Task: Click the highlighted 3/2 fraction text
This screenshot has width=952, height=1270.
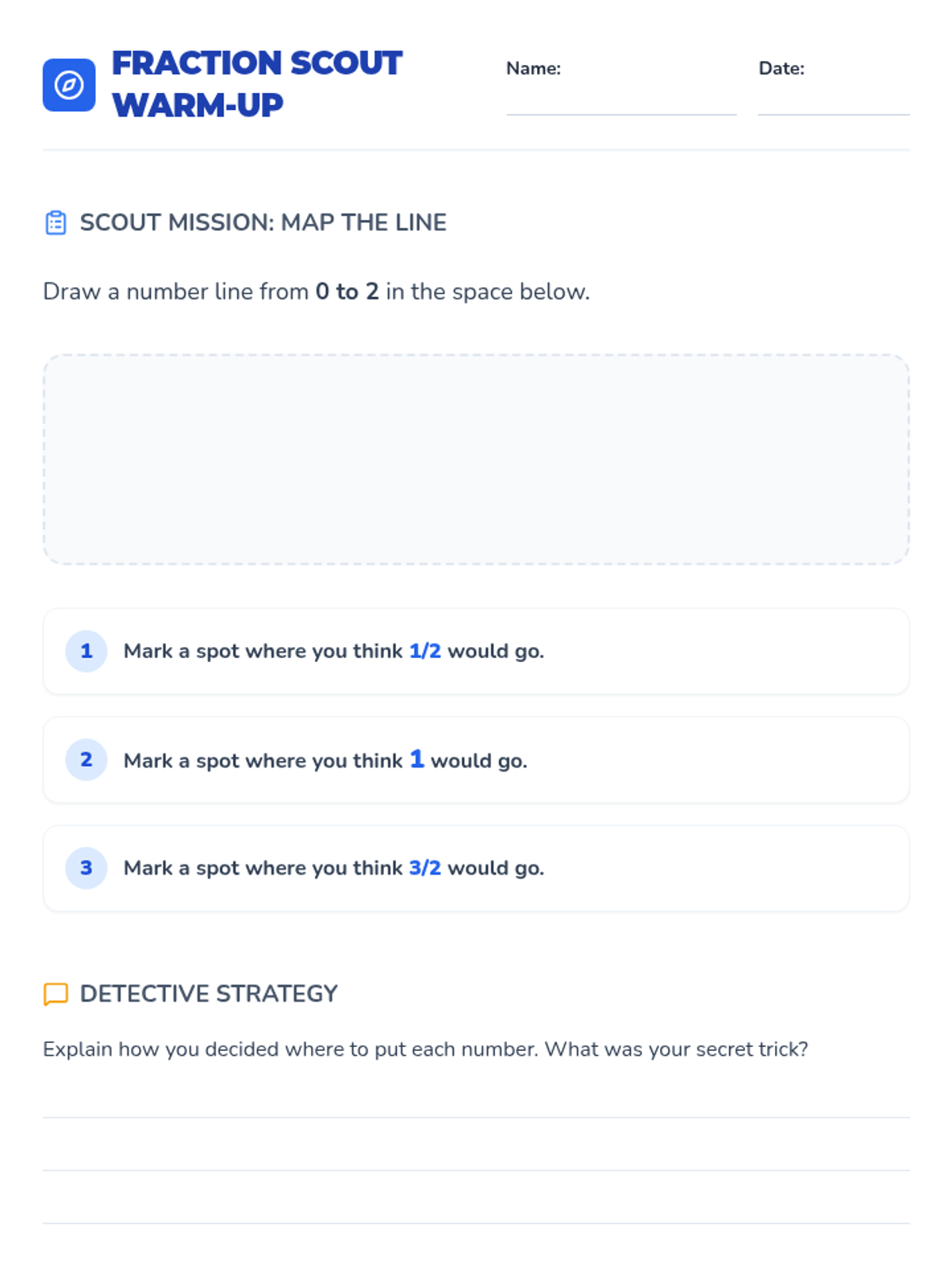Action: [x=425, y=868]
